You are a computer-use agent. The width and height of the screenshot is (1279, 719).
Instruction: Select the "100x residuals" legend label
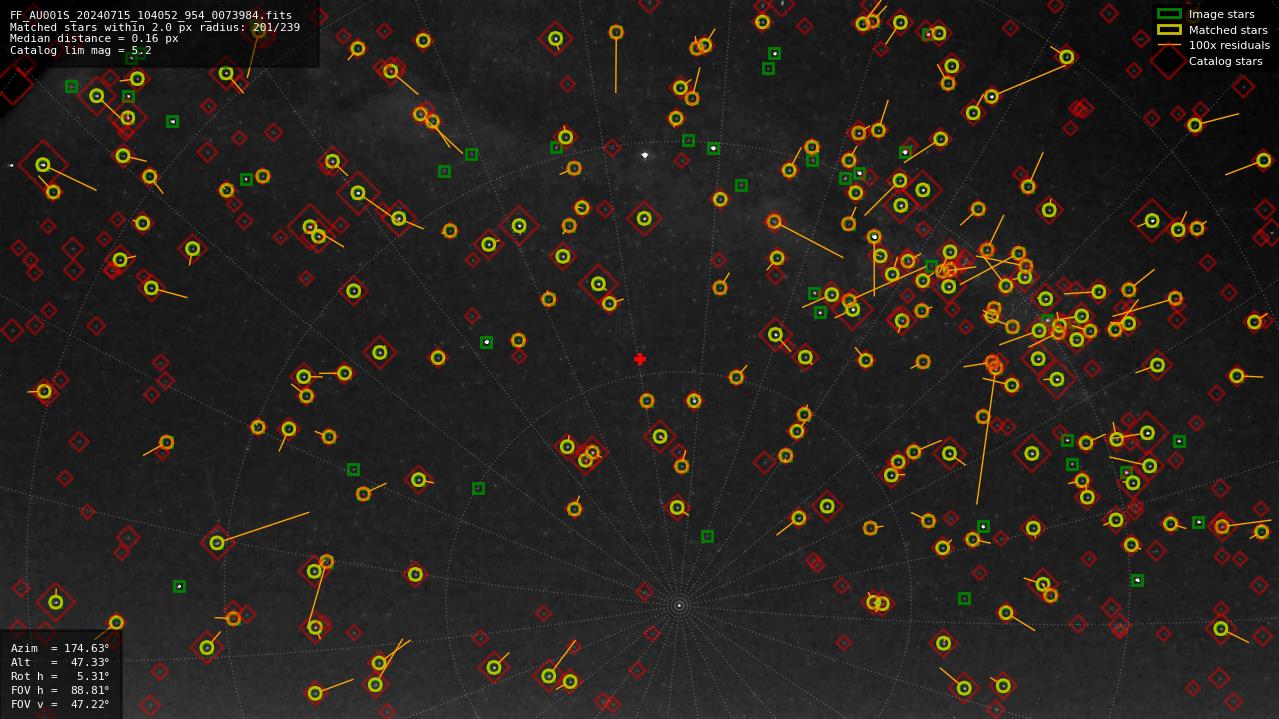pyautogui.click(x=1229, y=45)
